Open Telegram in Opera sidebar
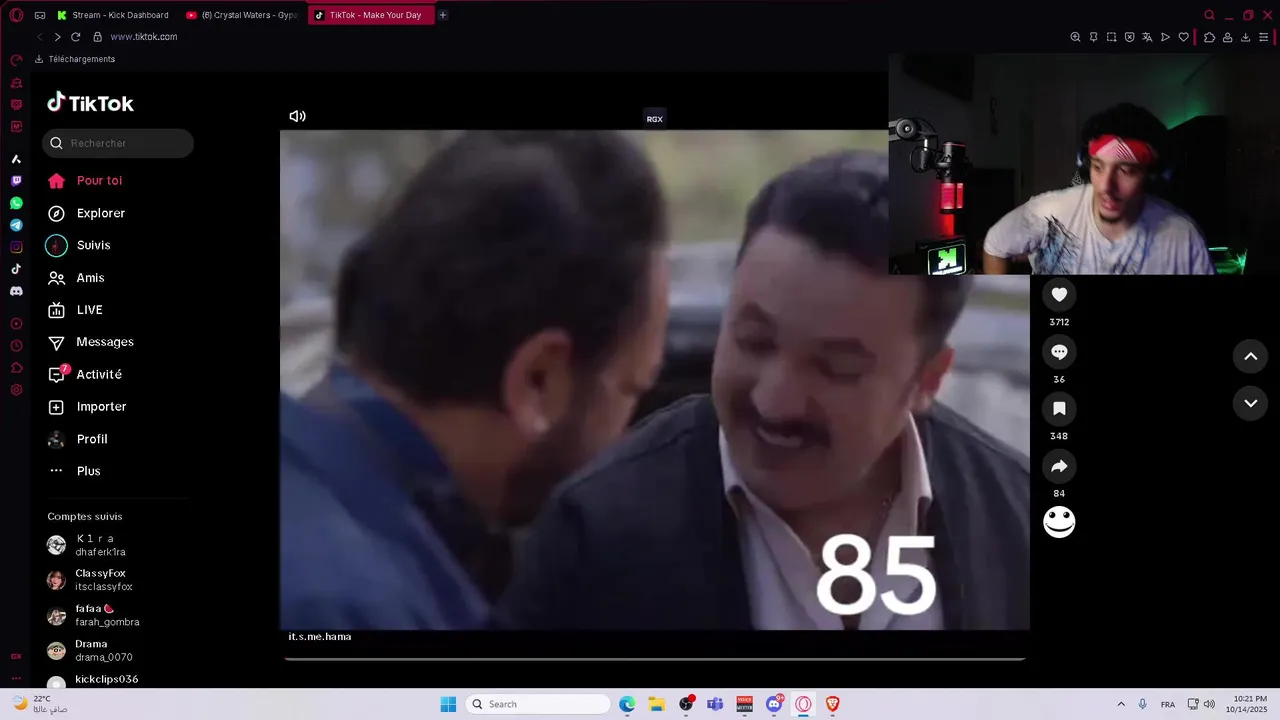Viewport: 1280px width, 720px height. (x=16, y=225)
